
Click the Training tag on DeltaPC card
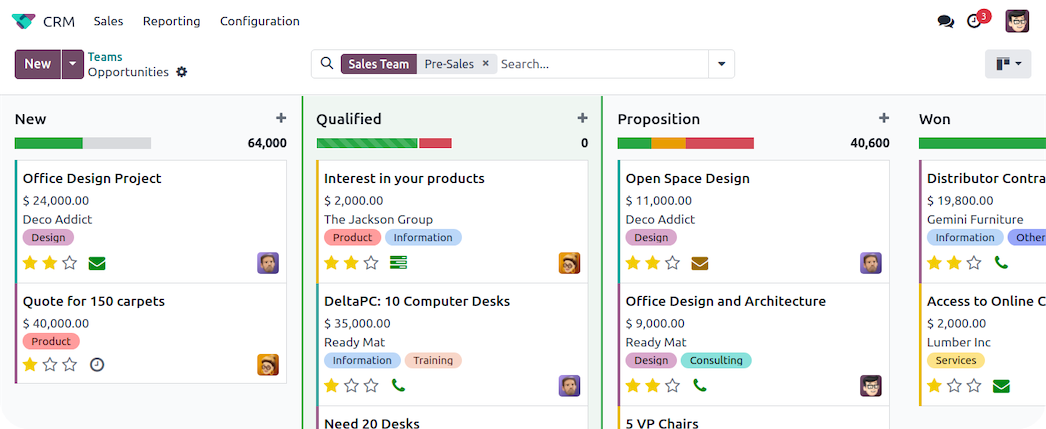[433, 360]
